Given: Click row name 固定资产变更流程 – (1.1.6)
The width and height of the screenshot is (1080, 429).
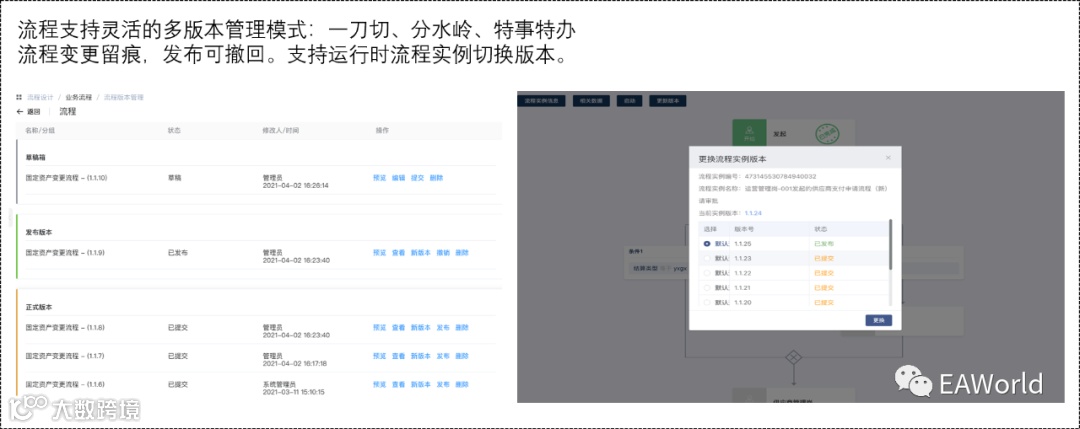Looking at the screenshot, I should pos(65,384).
